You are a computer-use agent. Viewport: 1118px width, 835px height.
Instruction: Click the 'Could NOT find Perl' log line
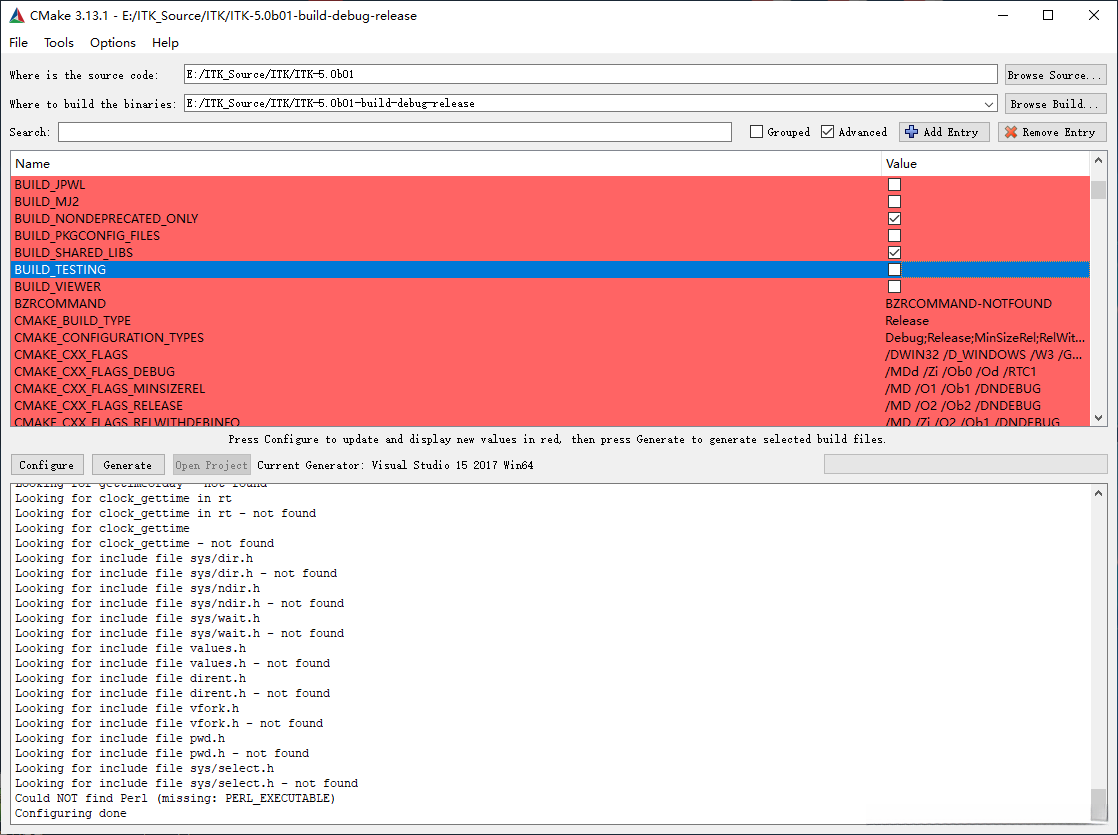(x=175, y=799)
